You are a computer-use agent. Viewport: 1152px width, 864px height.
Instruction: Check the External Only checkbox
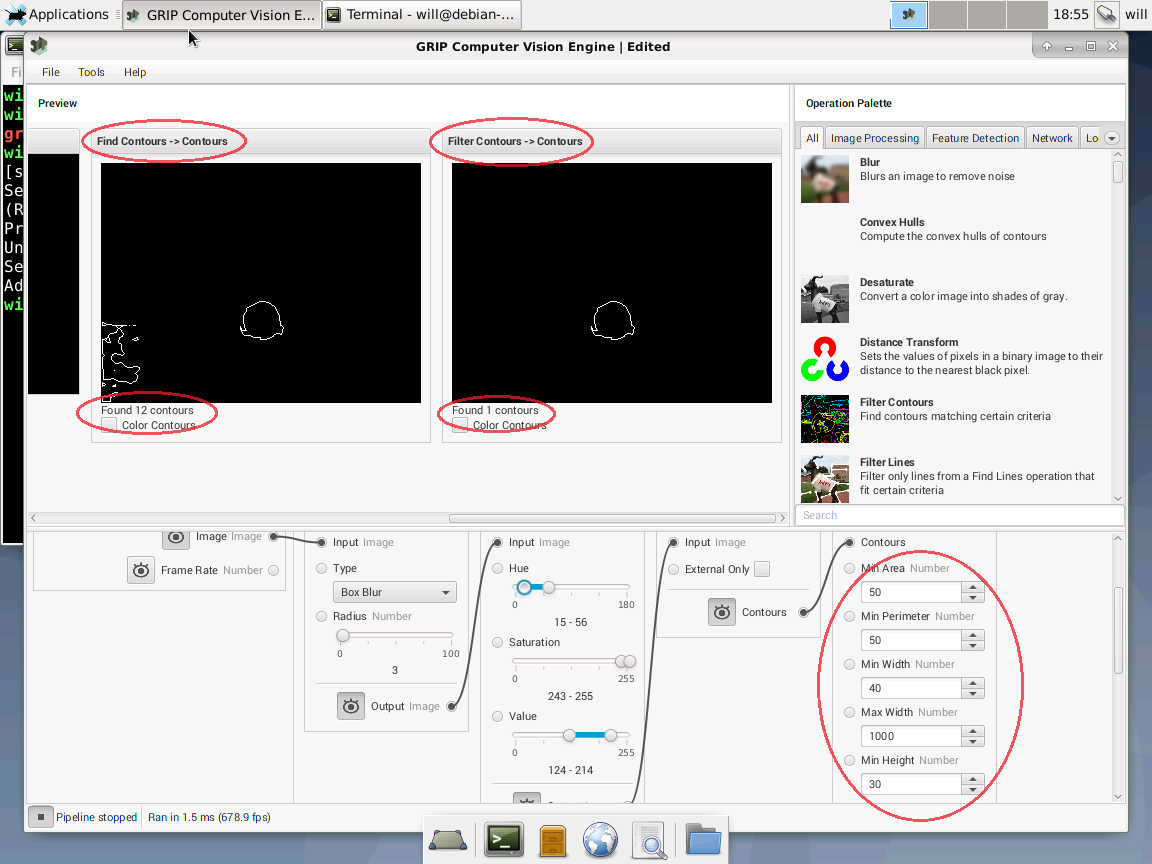(x=763, y=569)
